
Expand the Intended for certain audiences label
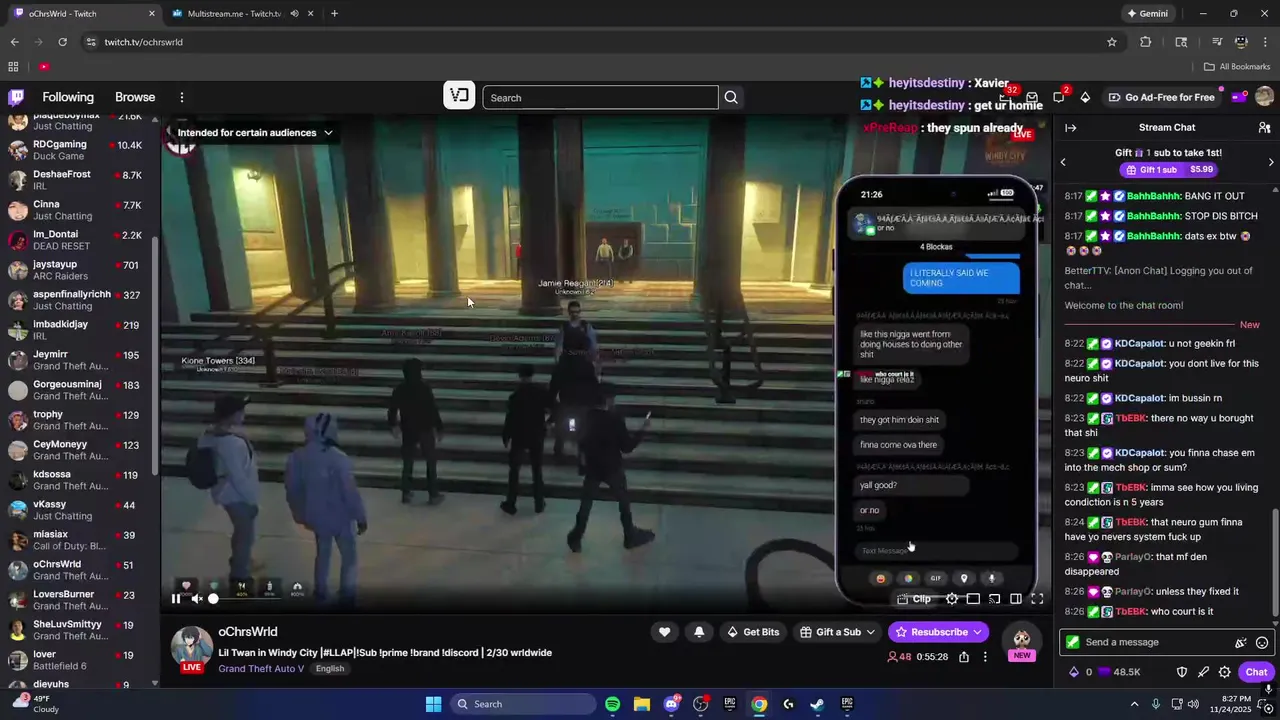pyautogui.click(x=255, y=132)
